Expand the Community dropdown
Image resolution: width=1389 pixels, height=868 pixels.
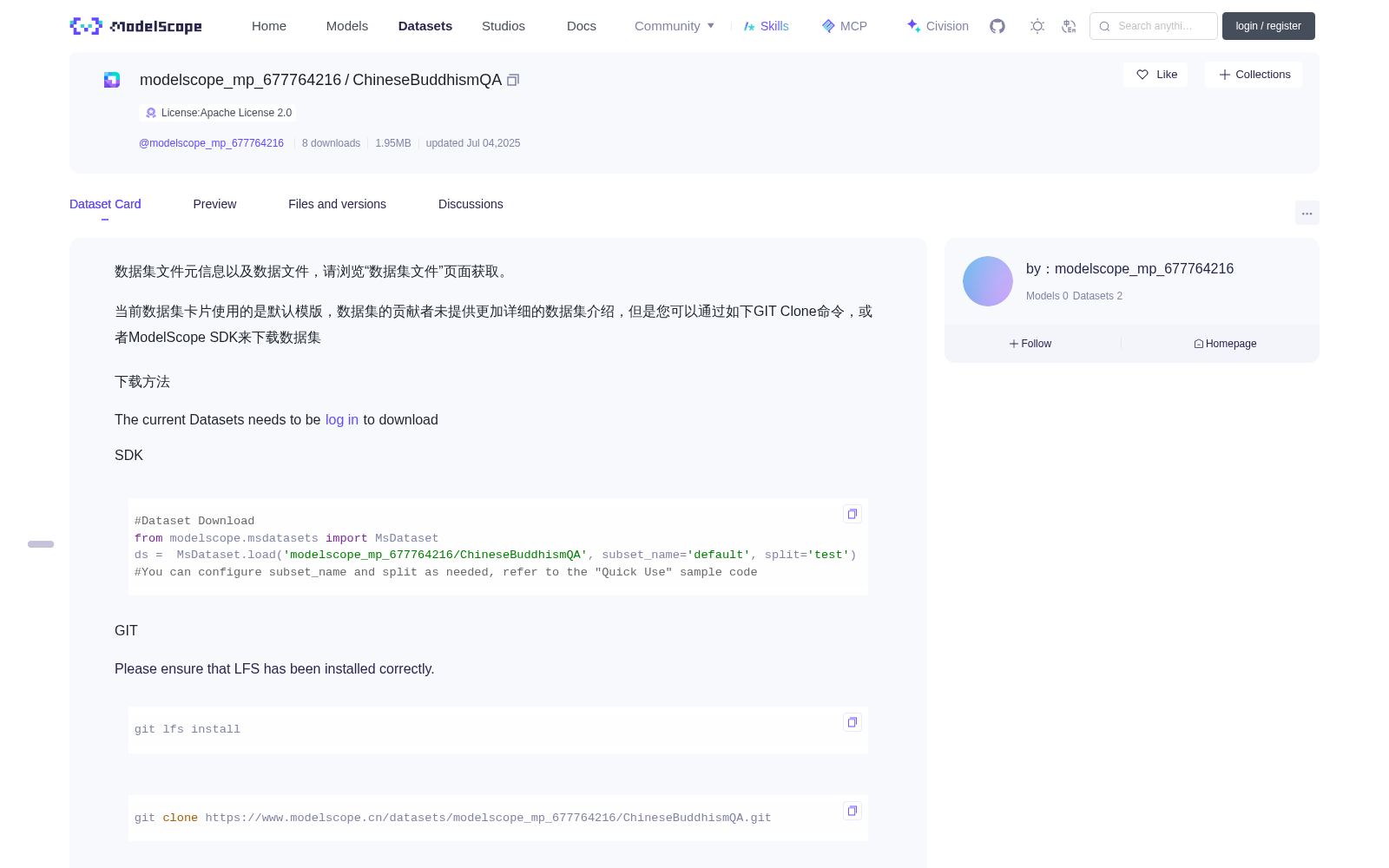(x=675, y=26)
